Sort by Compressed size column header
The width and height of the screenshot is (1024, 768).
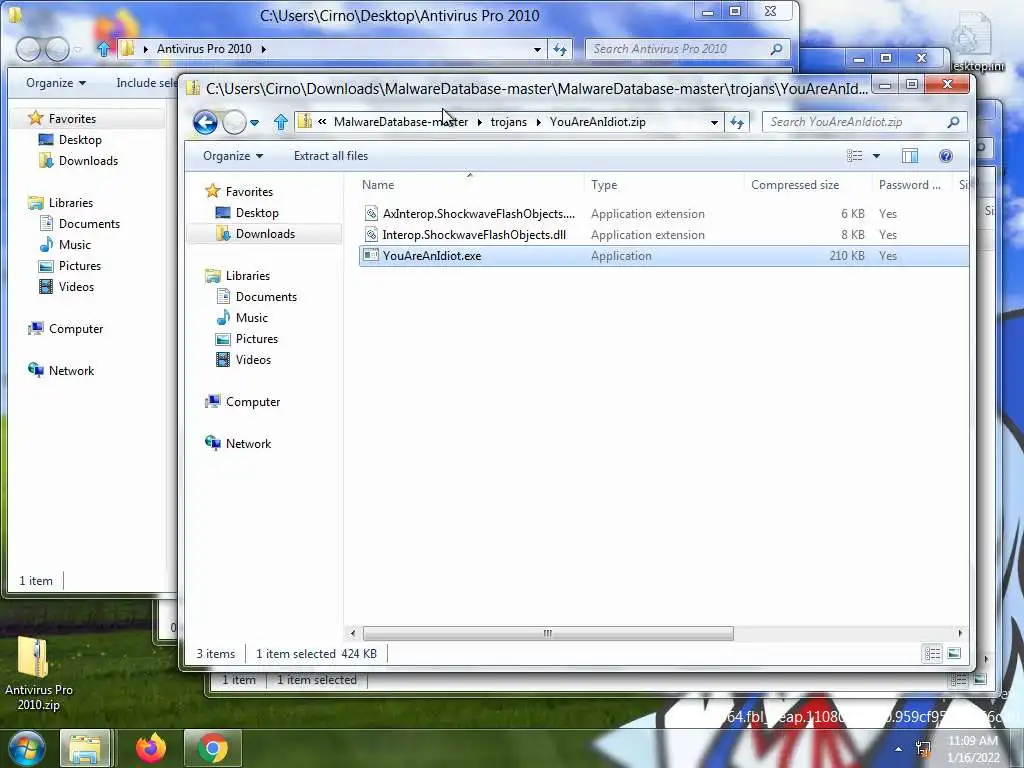coord(808,185)
